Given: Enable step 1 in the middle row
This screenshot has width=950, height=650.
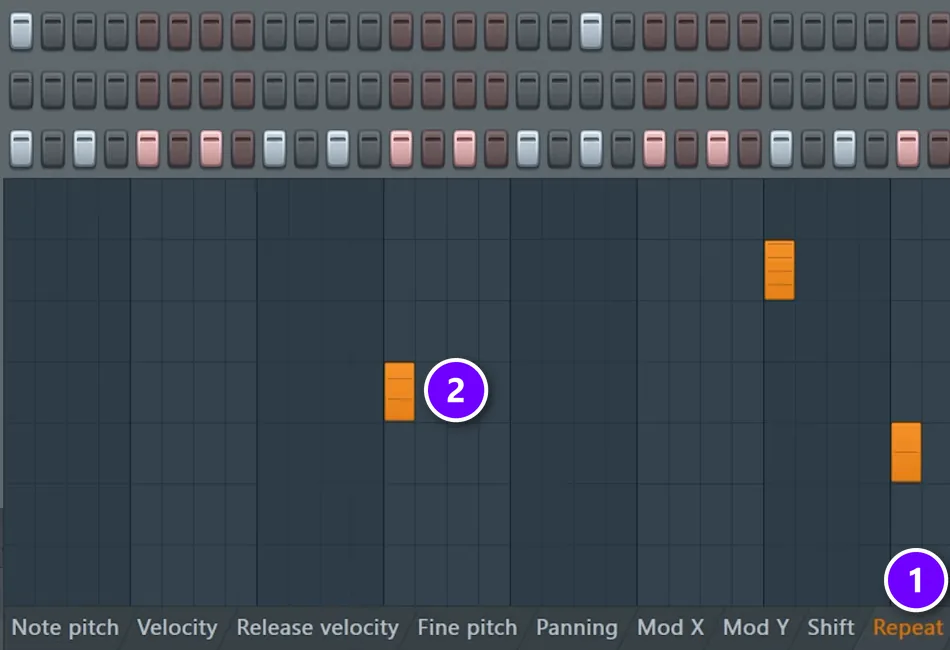Looking at the screenshot, I should pyautogui.click(x=21, y=90).
